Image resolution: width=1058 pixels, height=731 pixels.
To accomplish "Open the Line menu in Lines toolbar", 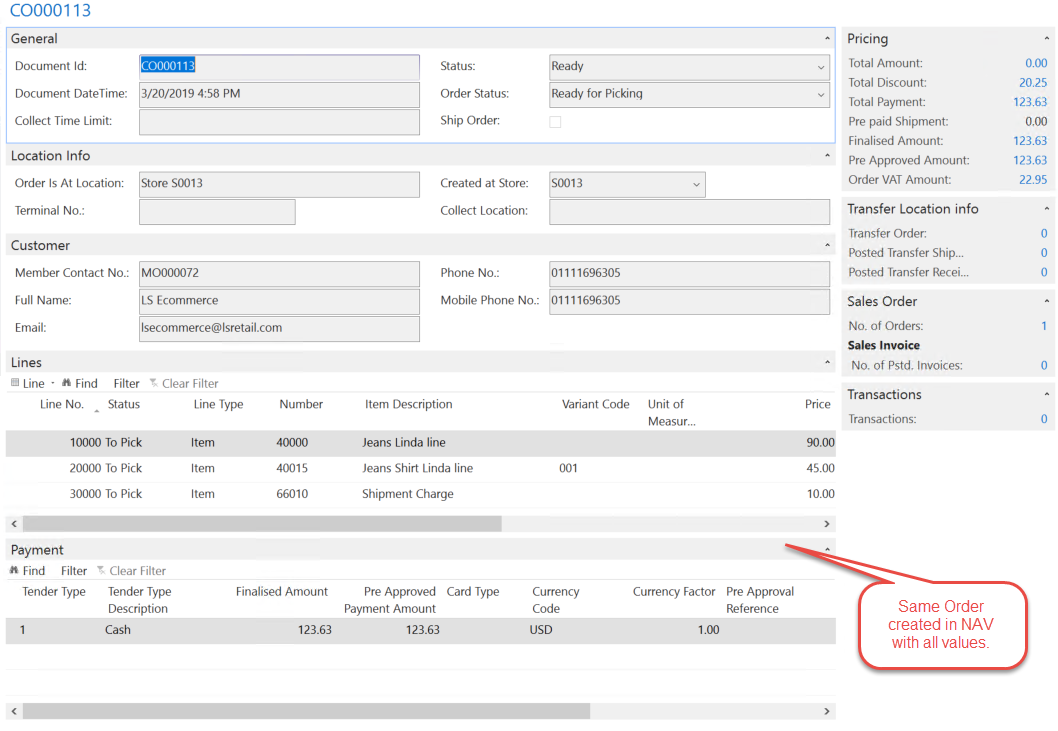I will point(32,383).
